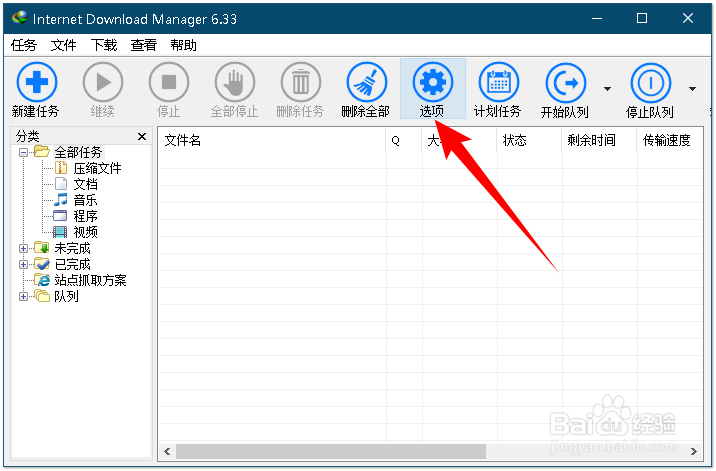Select 音乐 category
Screen dimensions: 716x471
click(85, 200)
